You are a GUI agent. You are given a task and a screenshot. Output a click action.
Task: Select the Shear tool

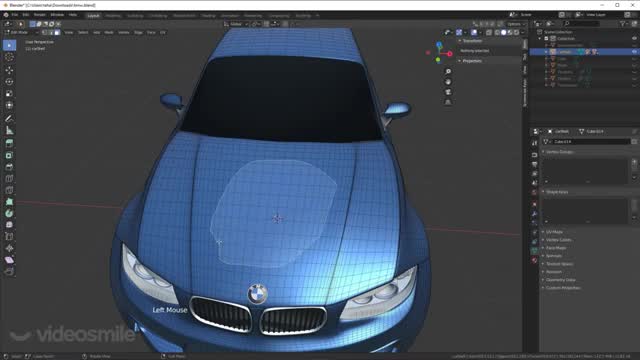9,260
